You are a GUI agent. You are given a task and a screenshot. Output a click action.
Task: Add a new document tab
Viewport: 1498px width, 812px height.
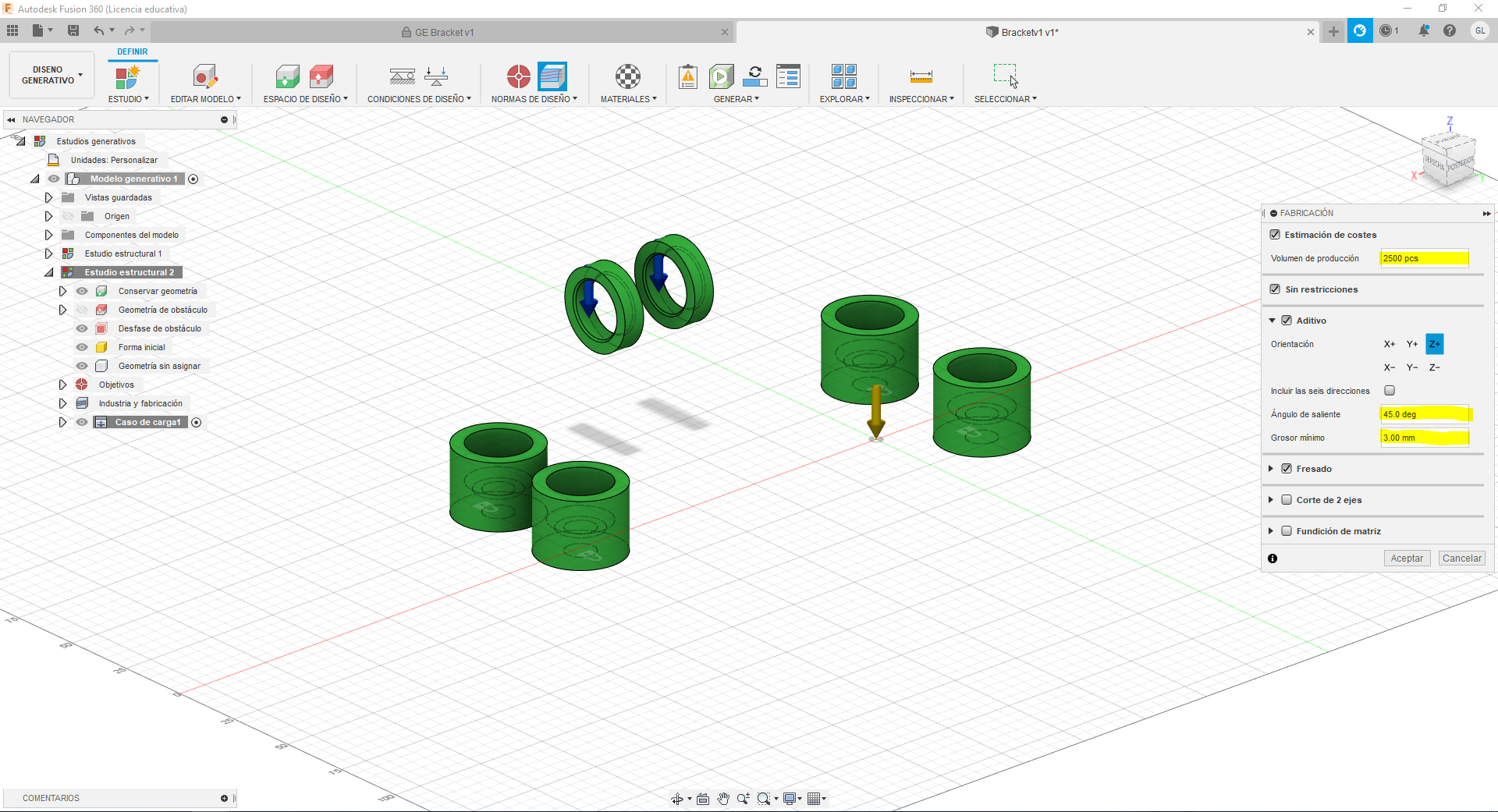click(x=1333, y=31)
